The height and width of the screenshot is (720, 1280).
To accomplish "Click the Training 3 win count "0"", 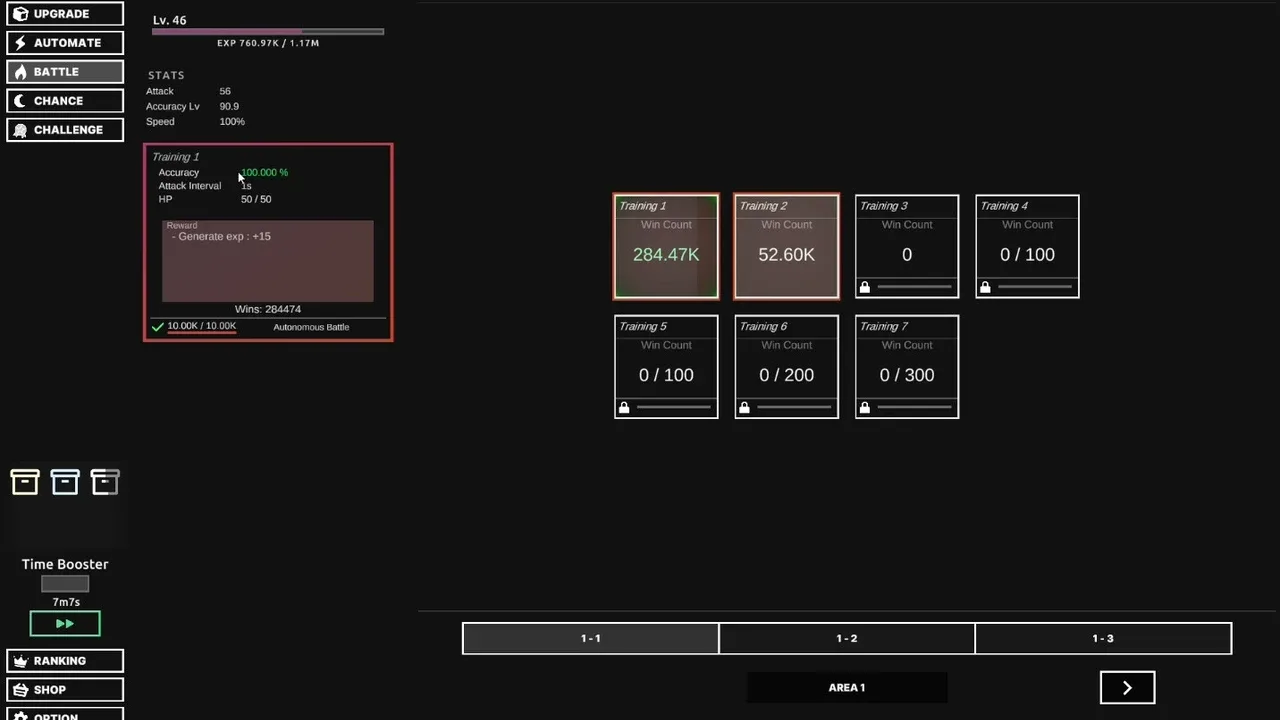I will point(907,255).
